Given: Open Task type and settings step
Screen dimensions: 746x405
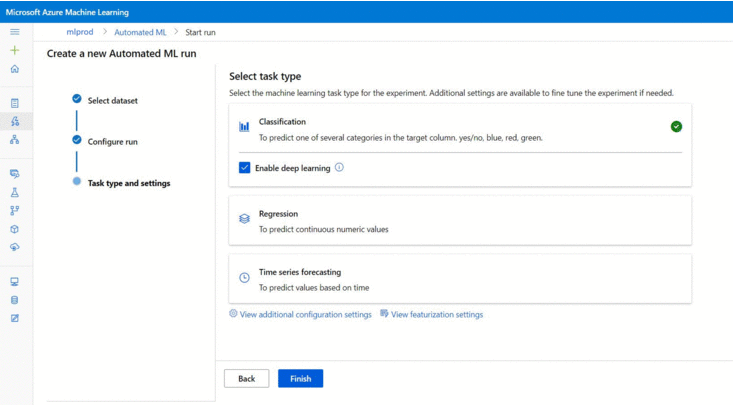Looking at the screenshot, I should [128, 183].
